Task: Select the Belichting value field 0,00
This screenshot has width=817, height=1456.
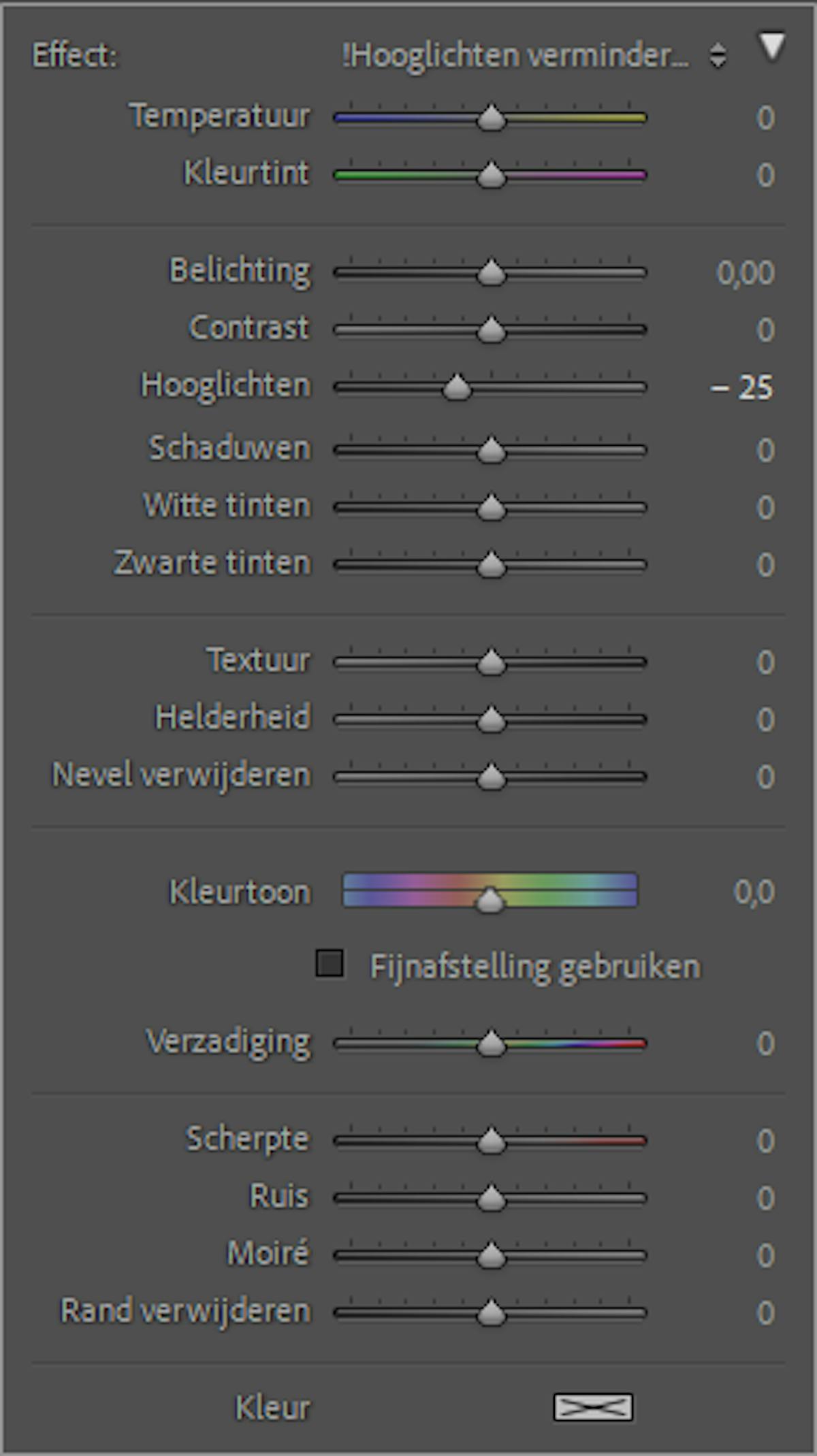Action: coord(746,273)
